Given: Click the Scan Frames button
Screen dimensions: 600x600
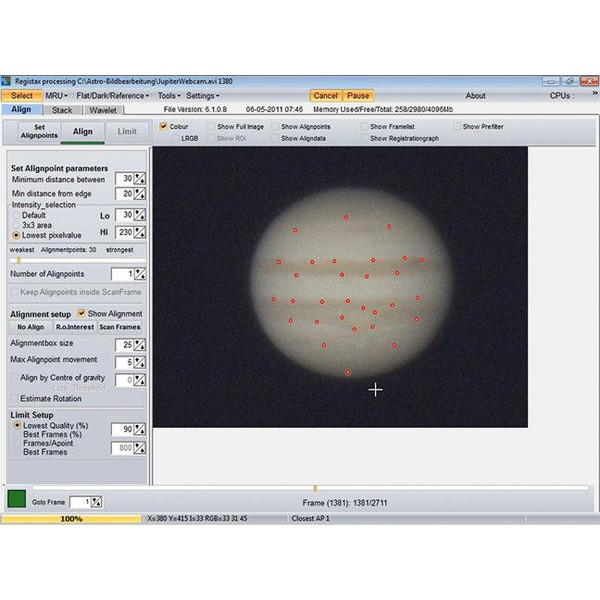Looking at the screenshot, I should click(120, 327).
